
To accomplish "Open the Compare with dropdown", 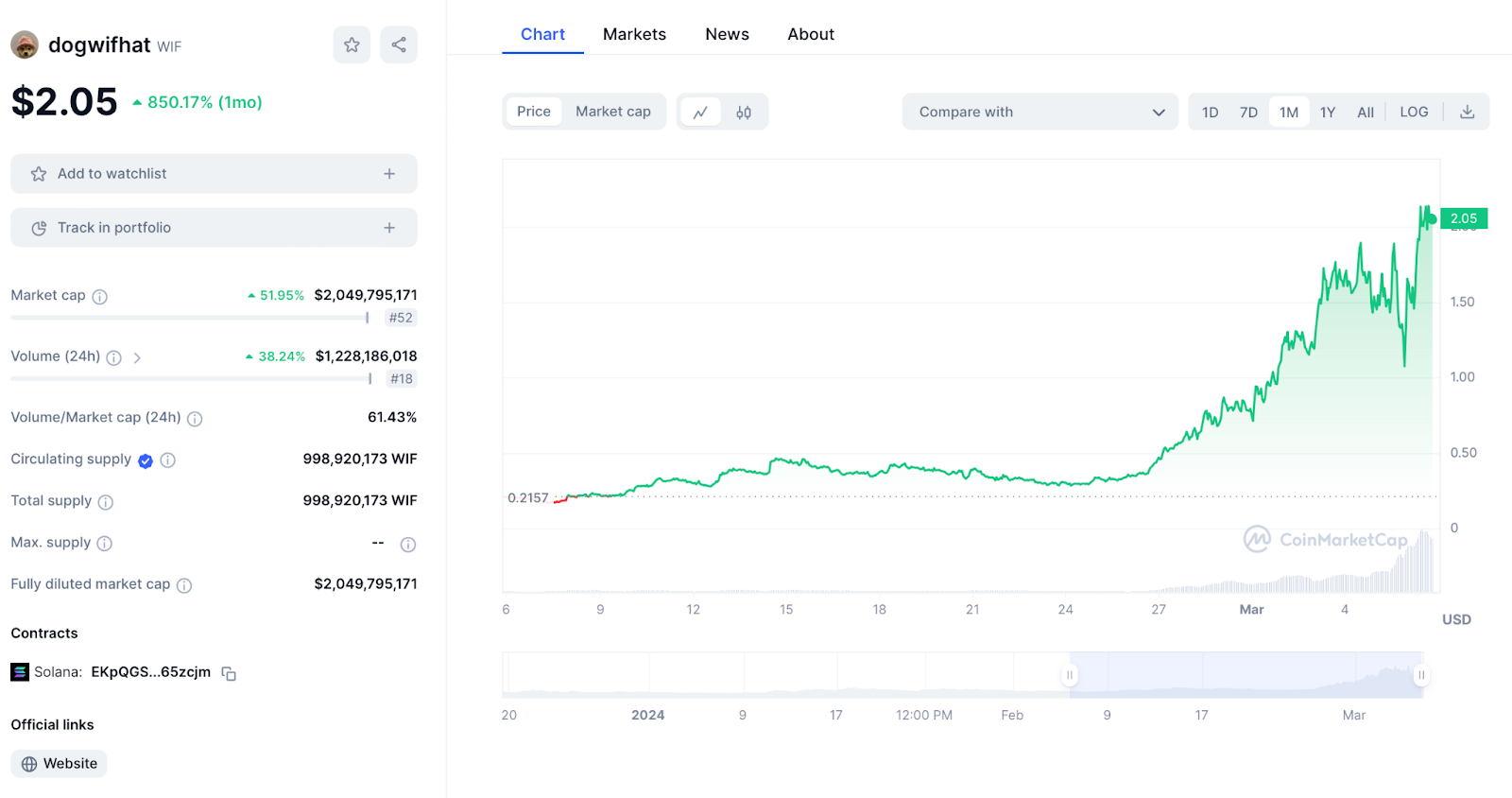I will click(x=1040, y=112).
